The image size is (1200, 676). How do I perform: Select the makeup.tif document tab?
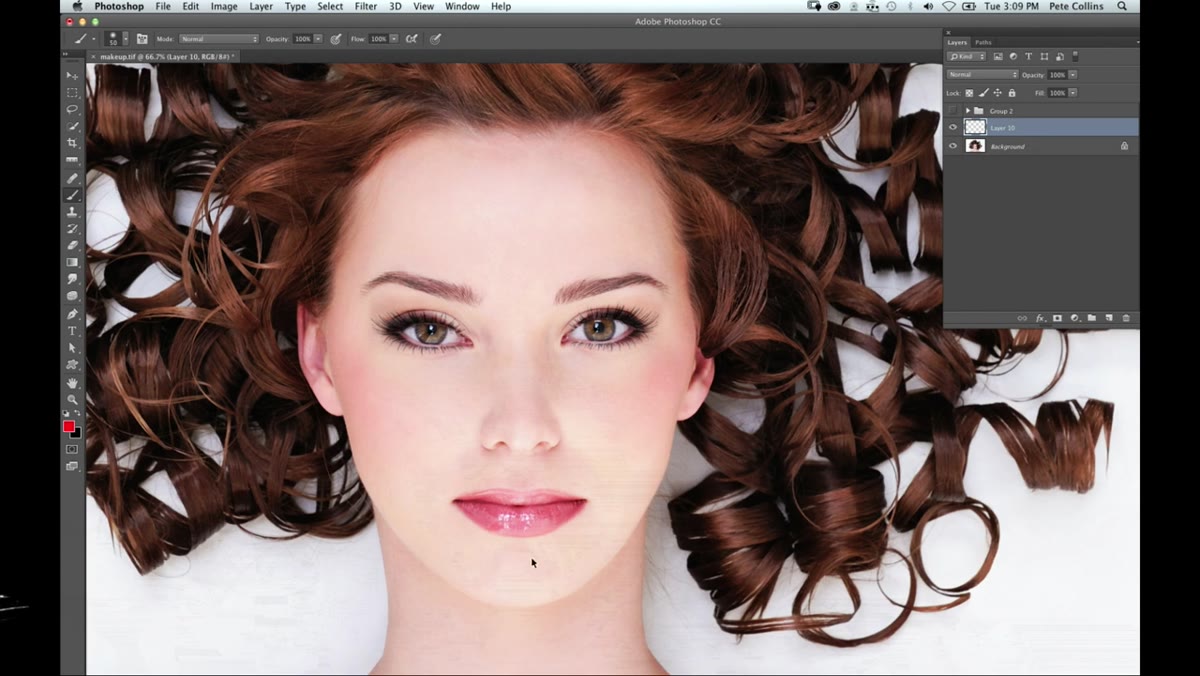click(166, 57)
